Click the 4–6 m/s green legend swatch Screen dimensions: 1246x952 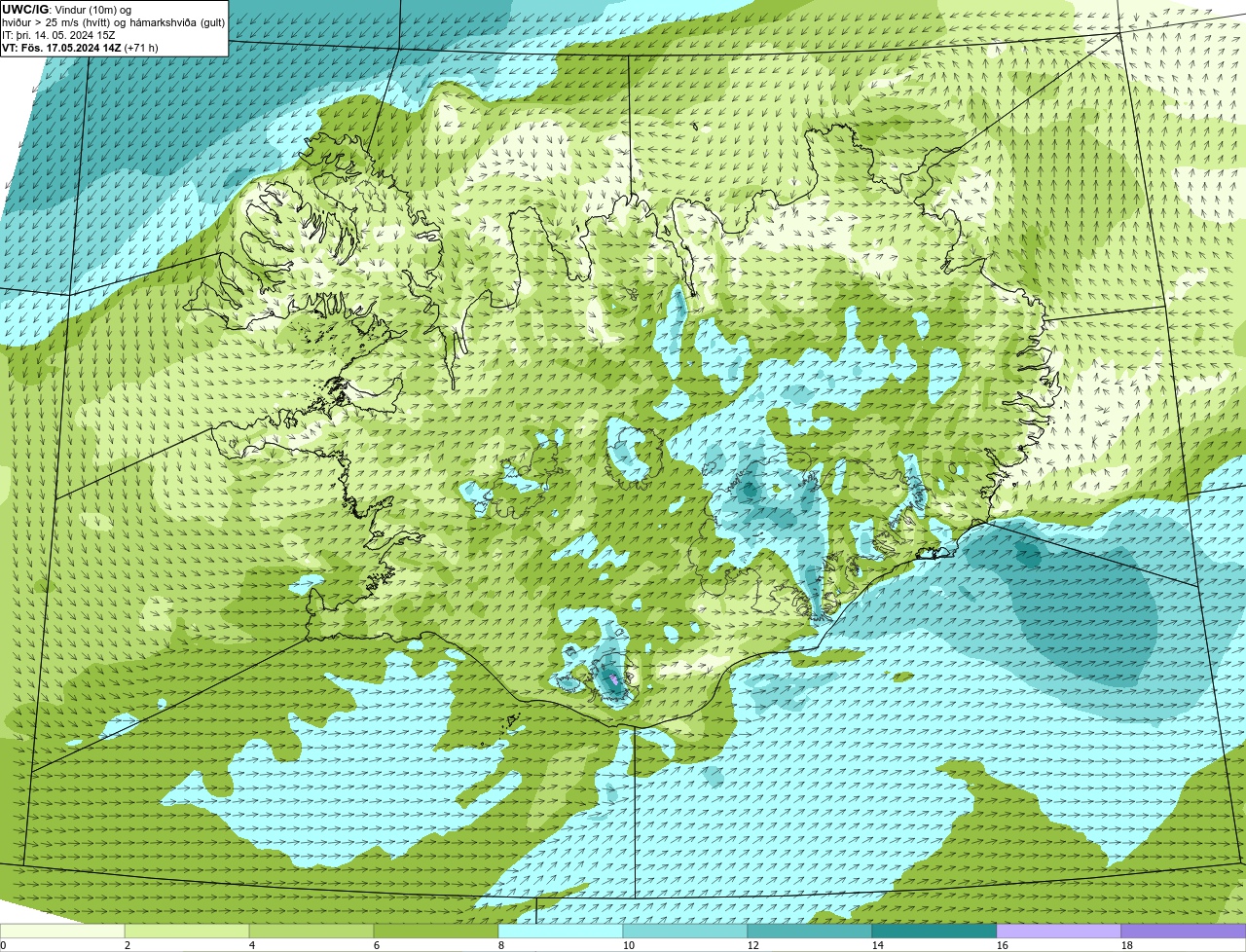(311, 931)
